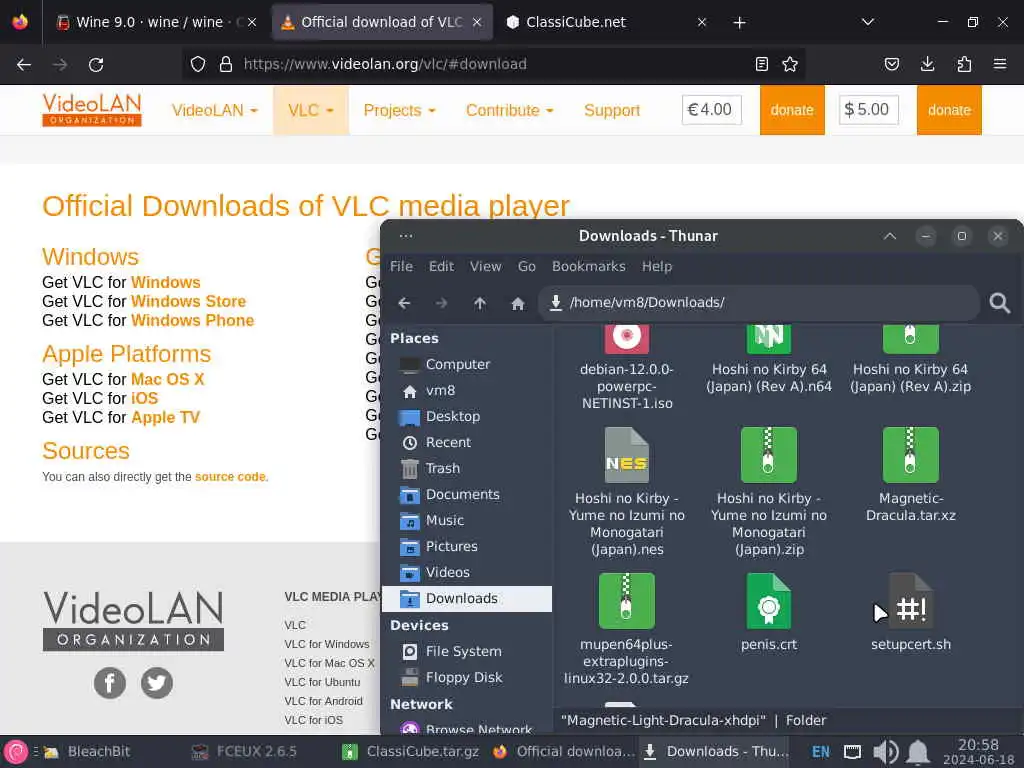Open the View menu in Thunar

(x=486, y=266)
